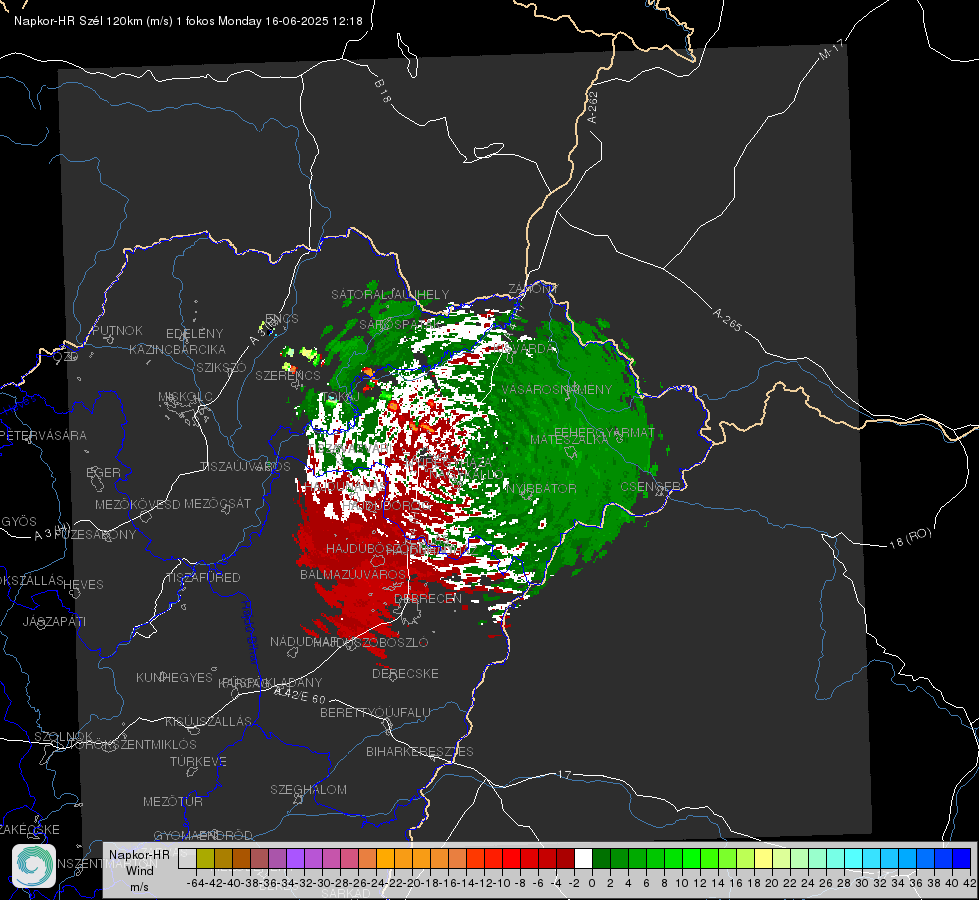Select the 18 (RO) road label
The height and width of the screenshot is (900, 979).
pyautogui.click(x=910, y=538)
